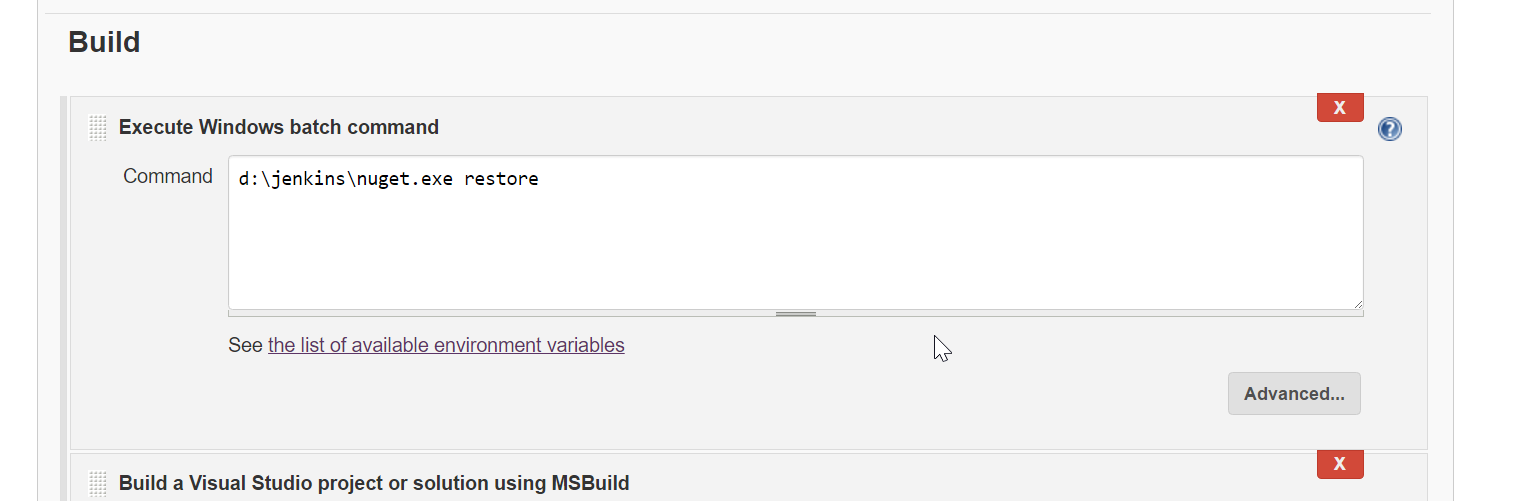
Task: Place cursor on the word restore
Action: click(x=501, y=180)
